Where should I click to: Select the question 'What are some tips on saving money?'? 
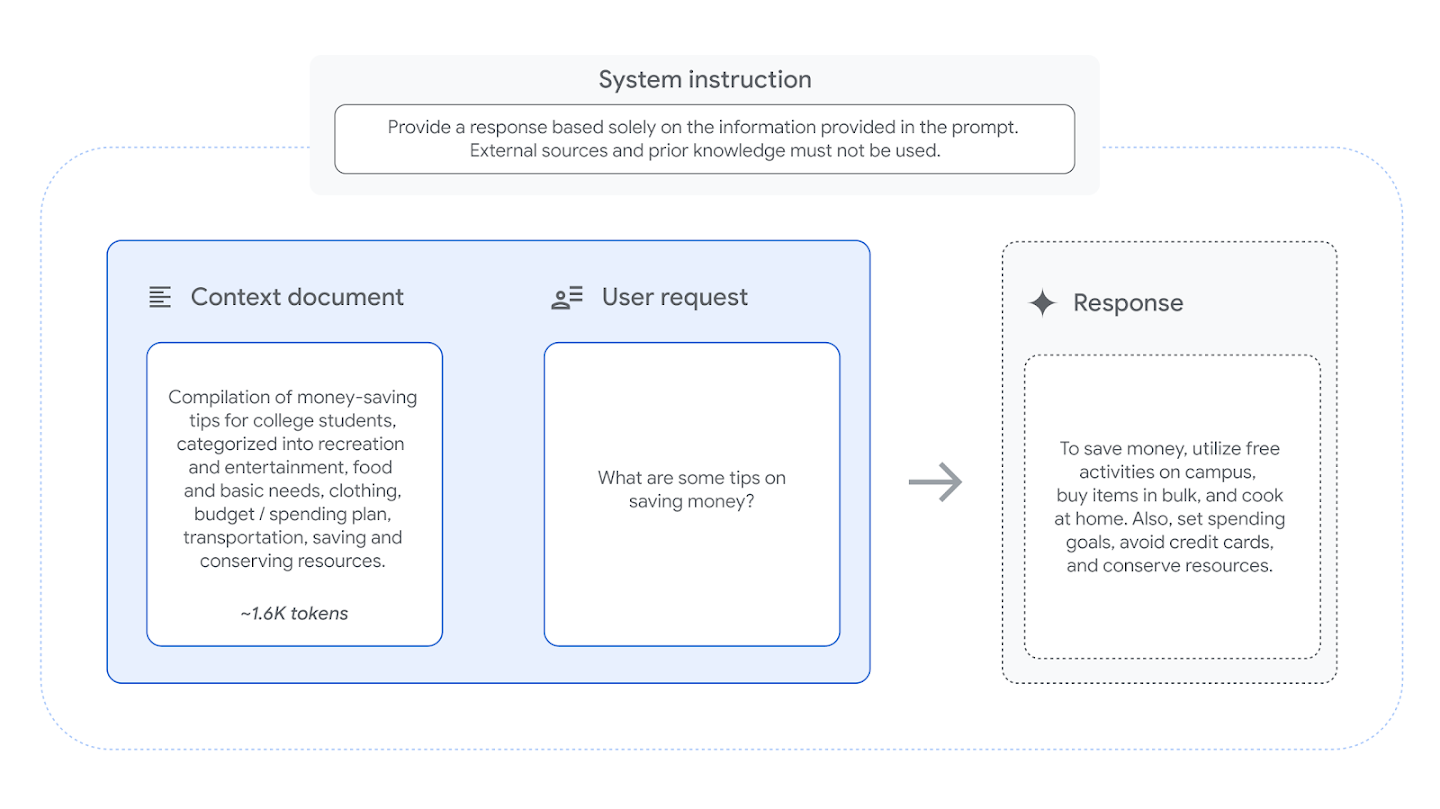pos(691,490)
